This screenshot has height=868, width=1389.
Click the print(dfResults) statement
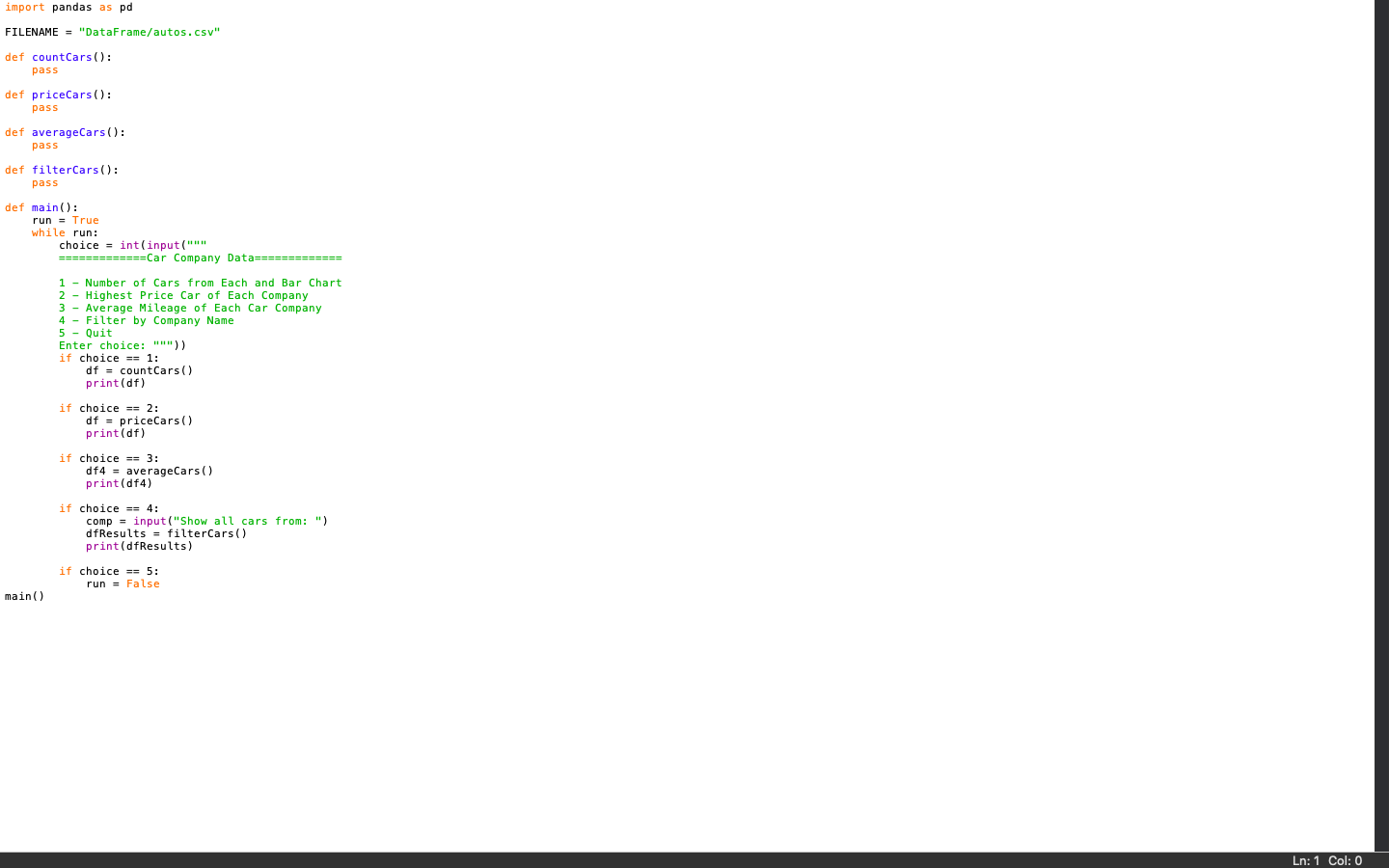point(139,546)
